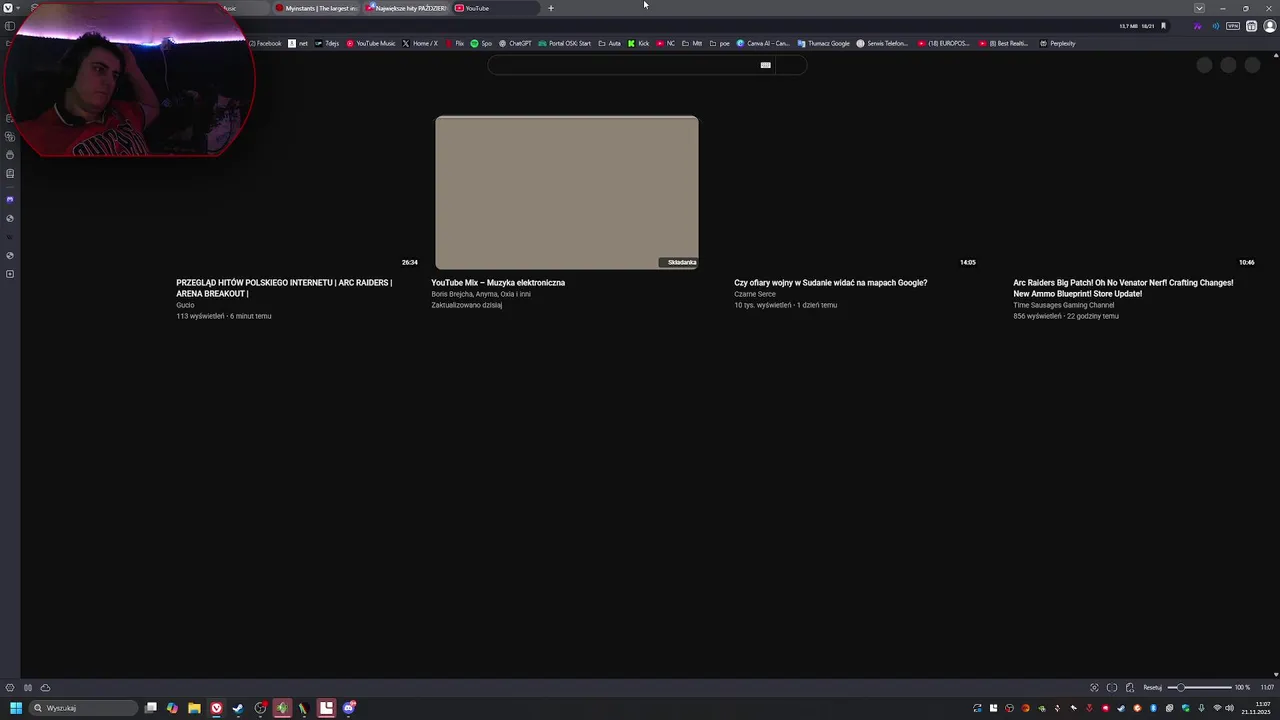This screenshot has width=1280, height=720.
Task: Toggle the side panel icon in status bar
Action: point(28,688)
